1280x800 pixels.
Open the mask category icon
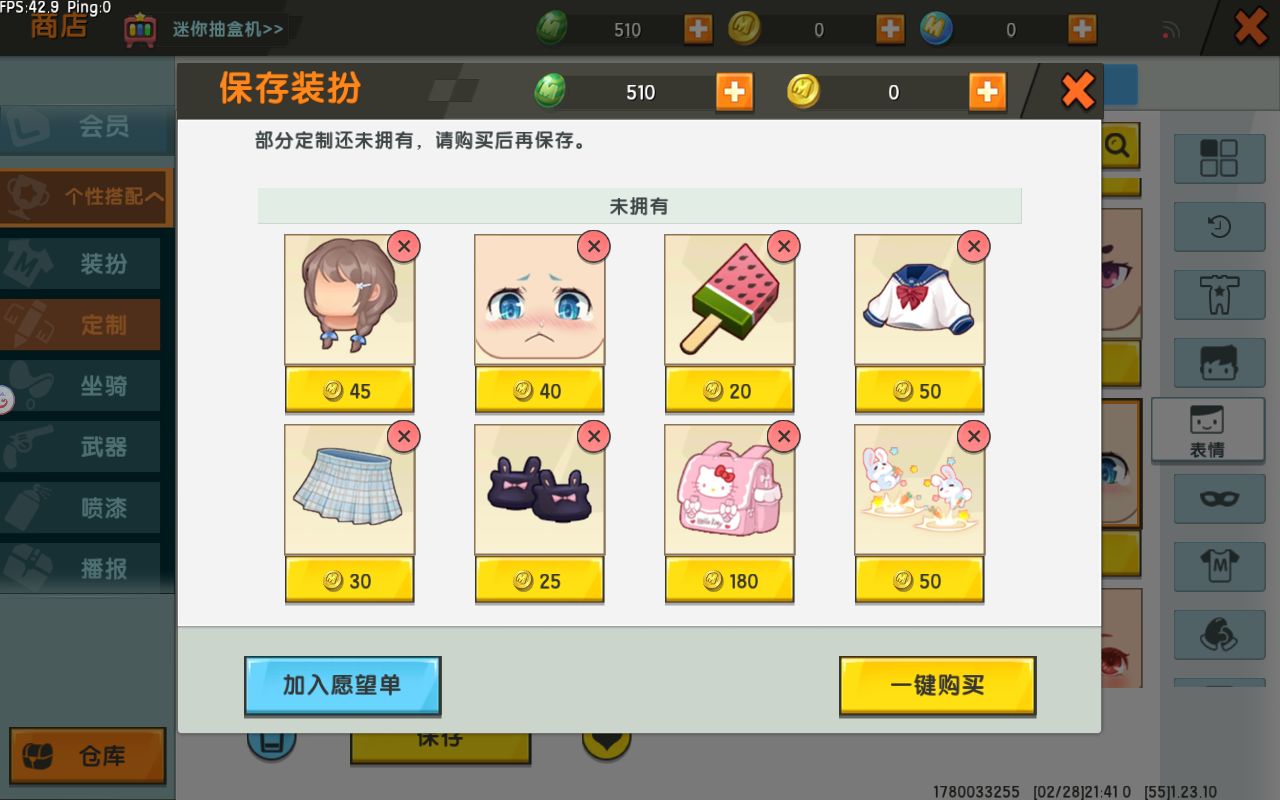click(x=1218, y=497)
